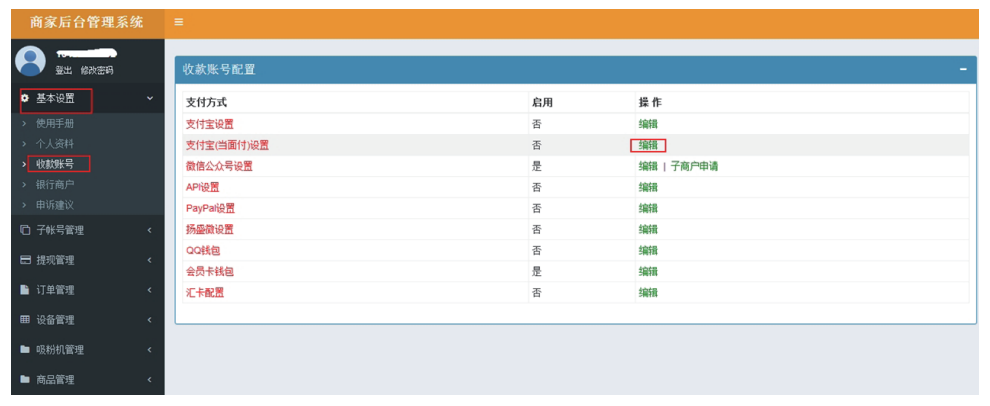Click the PayPal设置 payment name
The image size is (990, 406).
[210, 208]
